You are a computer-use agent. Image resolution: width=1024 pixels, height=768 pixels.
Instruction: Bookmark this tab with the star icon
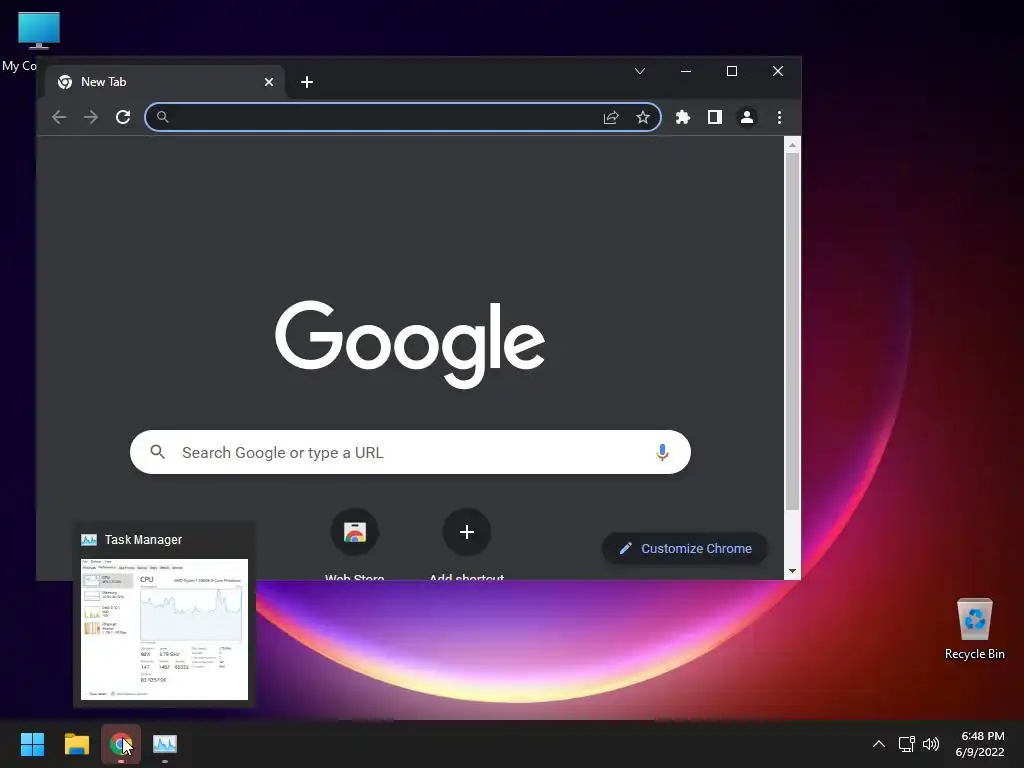[643, 117]
